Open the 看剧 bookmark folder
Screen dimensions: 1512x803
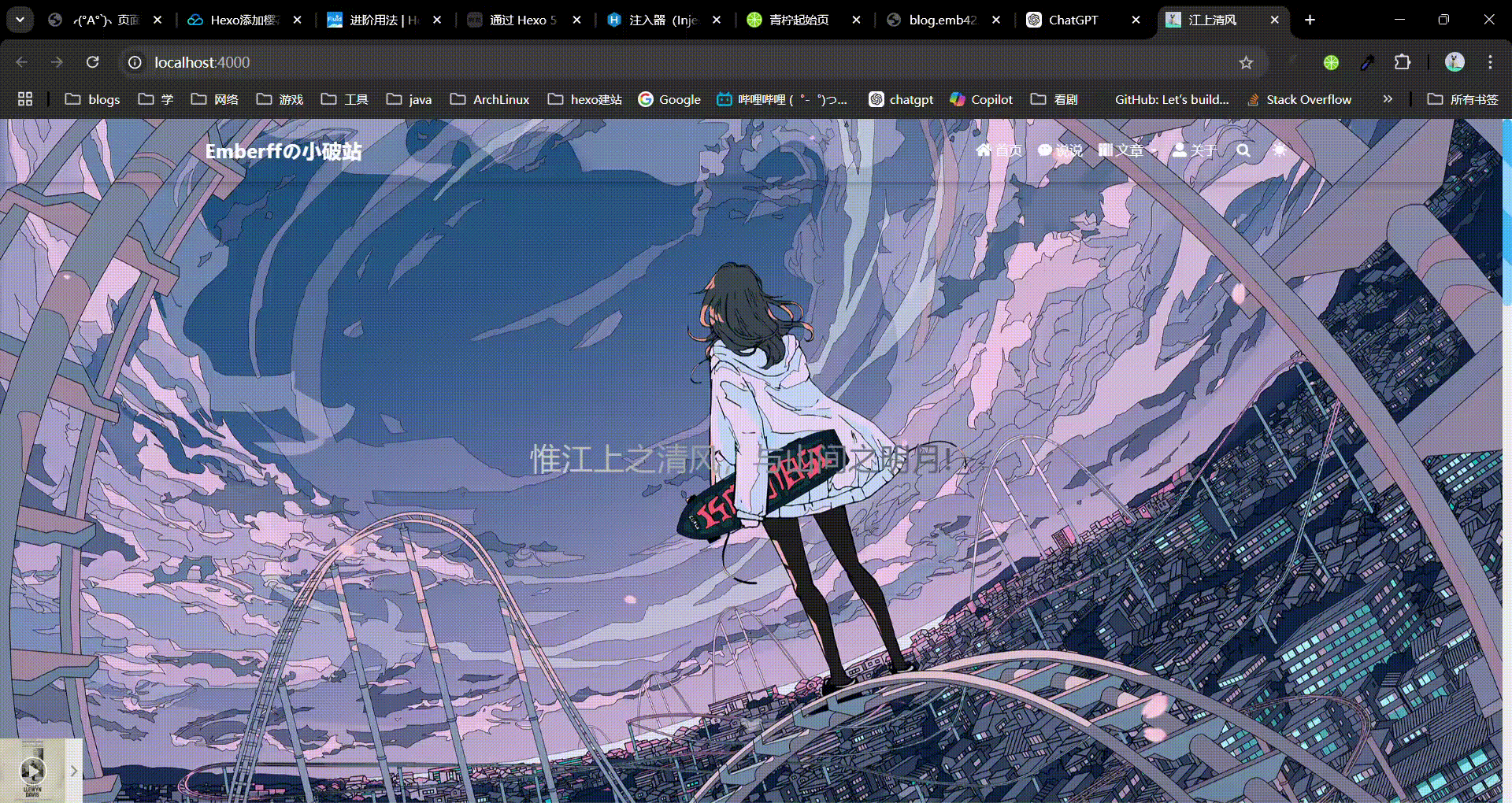pos(1054,99)
